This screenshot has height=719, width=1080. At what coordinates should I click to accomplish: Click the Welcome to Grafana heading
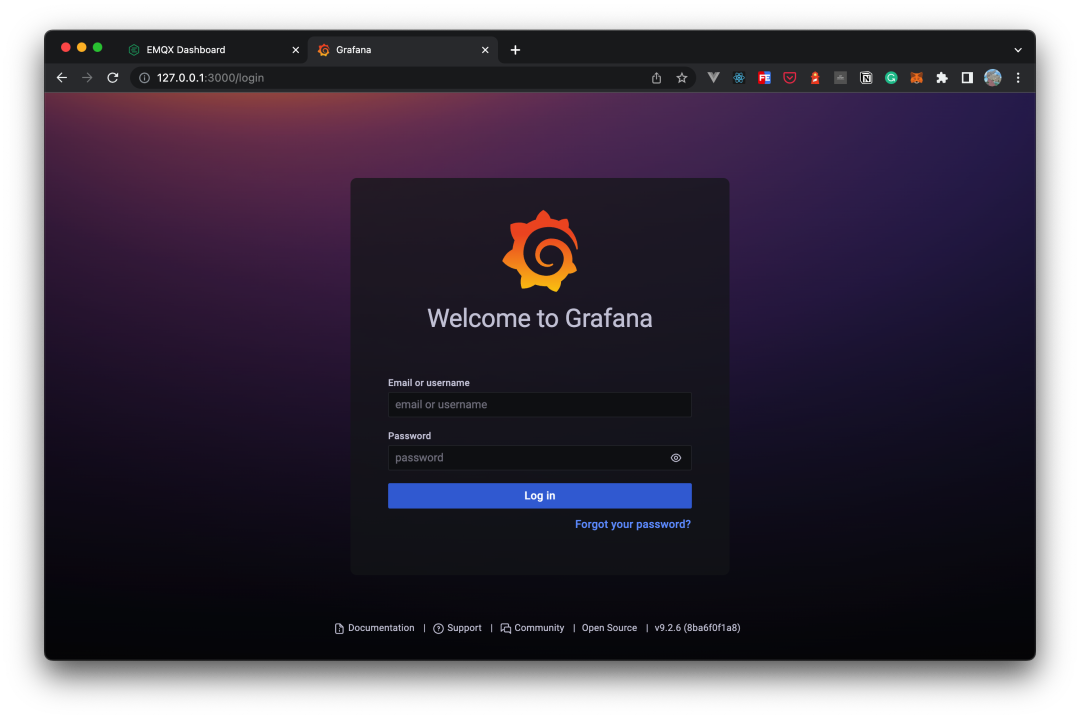[539, 318]
